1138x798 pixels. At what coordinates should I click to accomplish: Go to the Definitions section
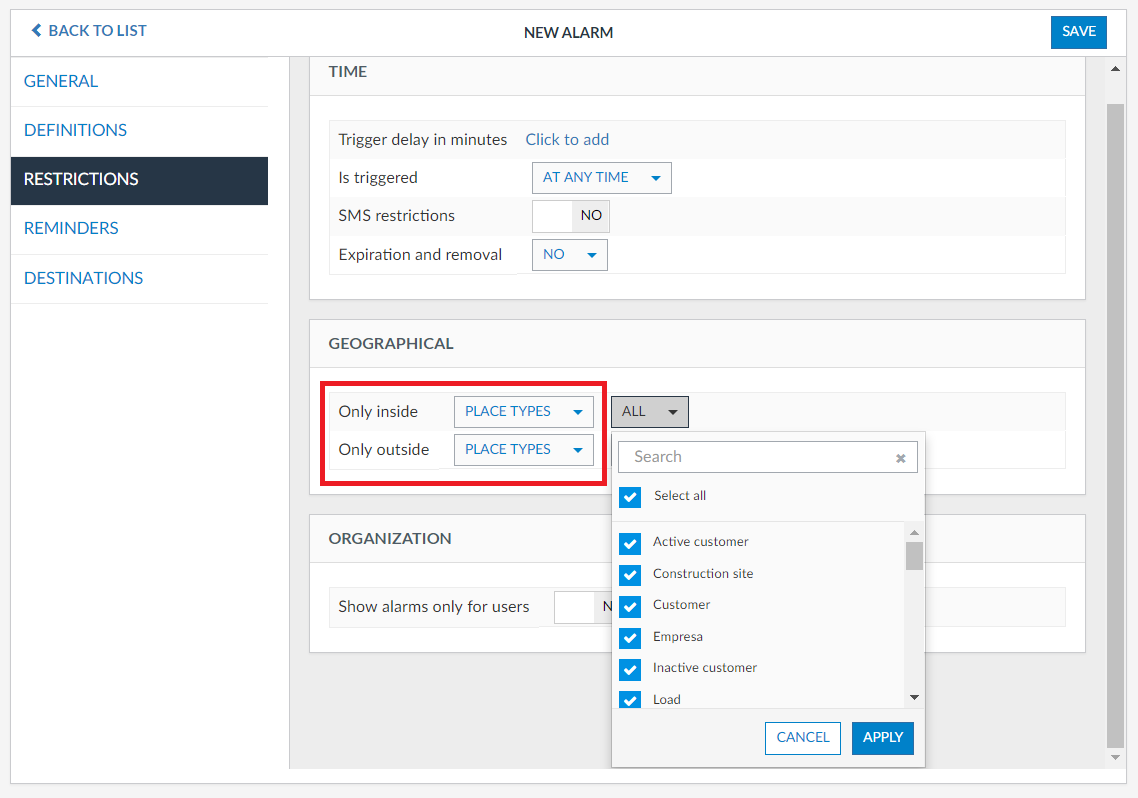(75, 131)
